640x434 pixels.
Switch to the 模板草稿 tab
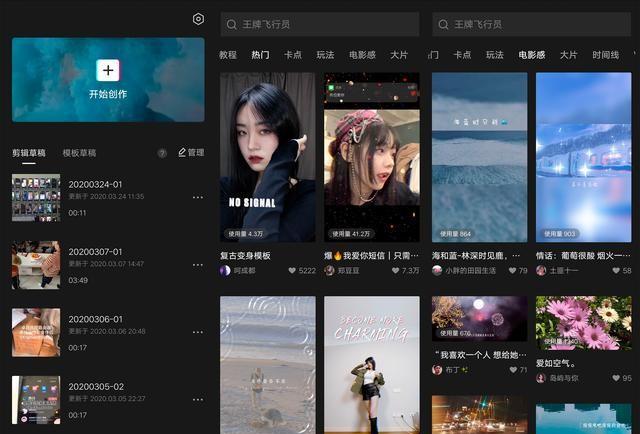79,153
